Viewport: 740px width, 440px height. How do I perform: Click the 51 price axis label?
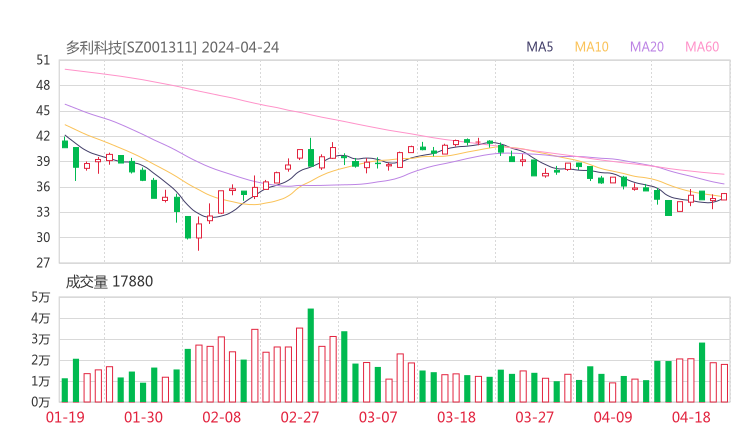tap(43, 60)
